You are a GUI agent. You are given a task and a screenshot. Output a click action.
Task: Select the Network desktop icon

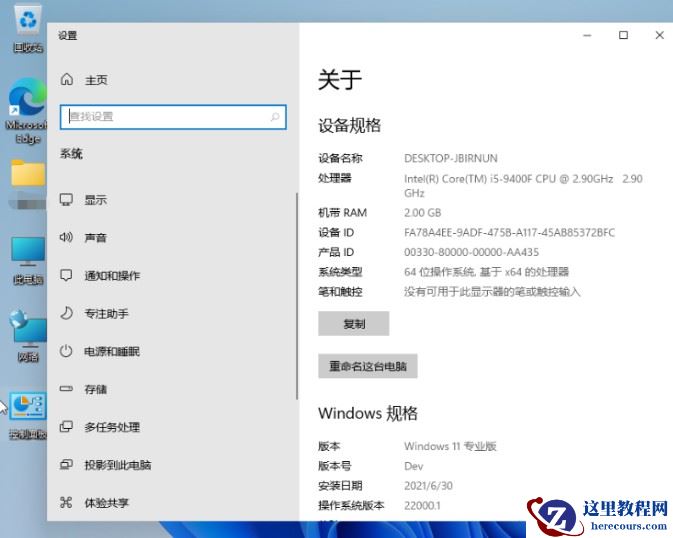pyautogui.click(x=28, y=336)
